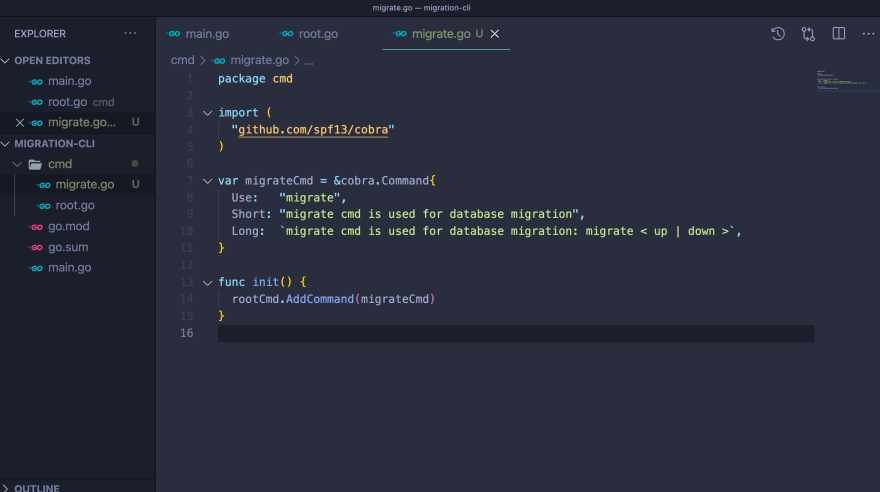The height and width of the screenshot is (492, 880).
Task: Click migrateCmd variable name on line 7
Action: pyautogui.click(x=279, y=181)
